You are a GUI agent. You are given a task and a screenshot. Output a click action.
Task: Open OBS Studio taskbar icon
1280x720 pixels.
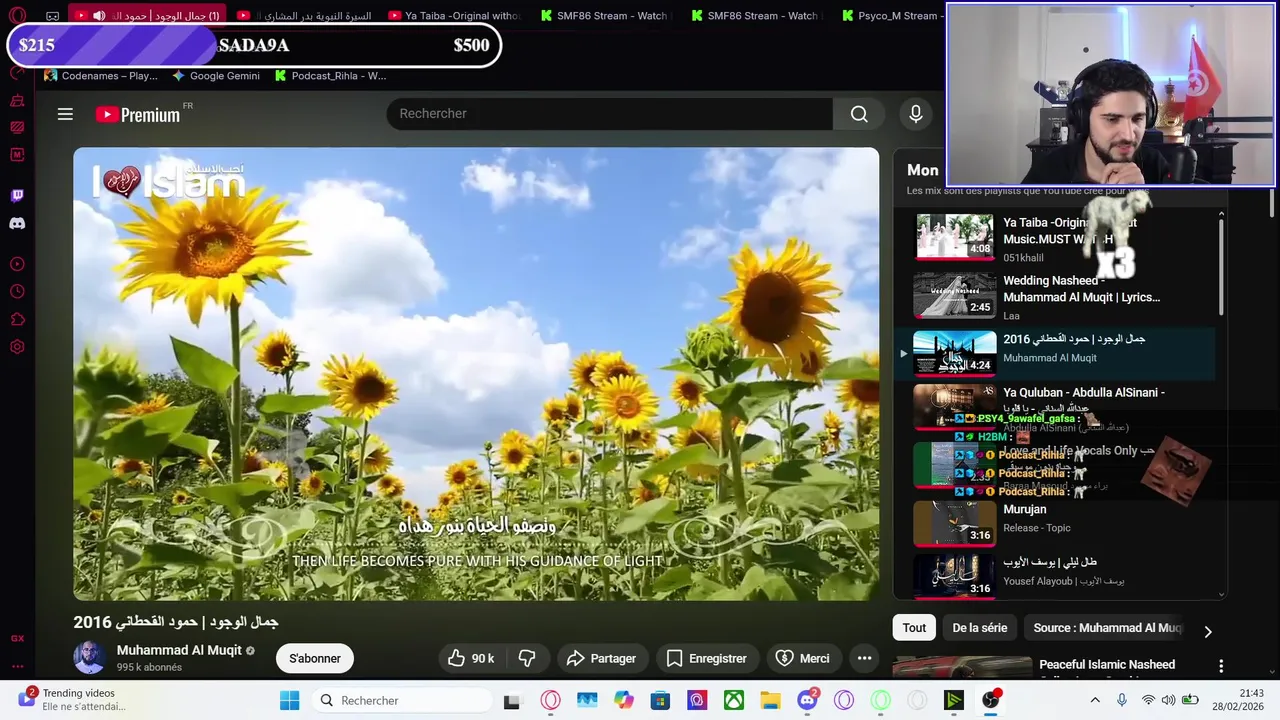(x=990, y=701)
